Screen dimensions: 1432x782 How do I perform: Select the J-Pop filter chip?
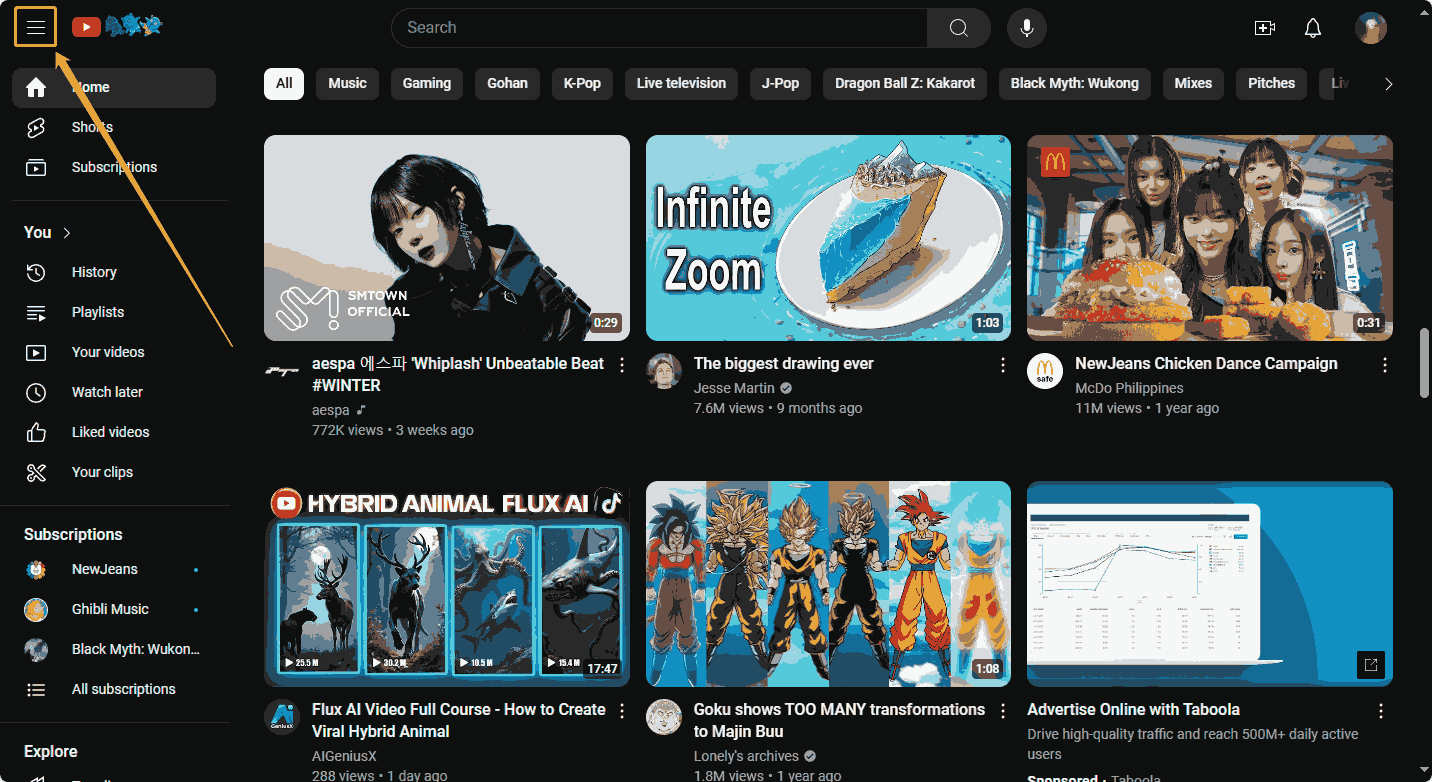(x=780, y=84)
